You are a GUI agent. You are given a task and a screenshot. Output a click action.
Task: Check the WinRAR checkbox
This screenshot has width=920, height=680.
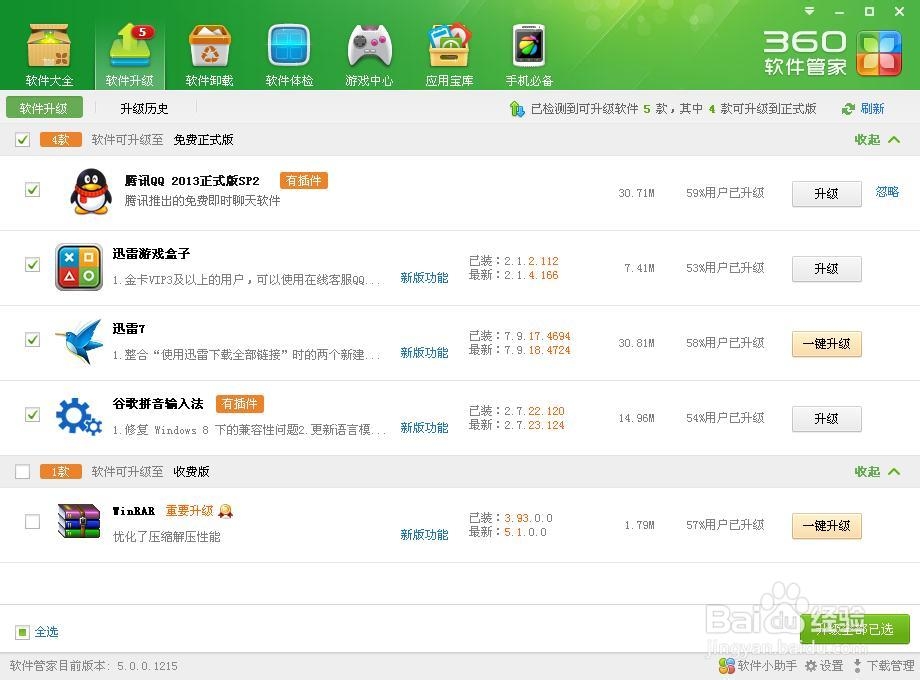32,522
